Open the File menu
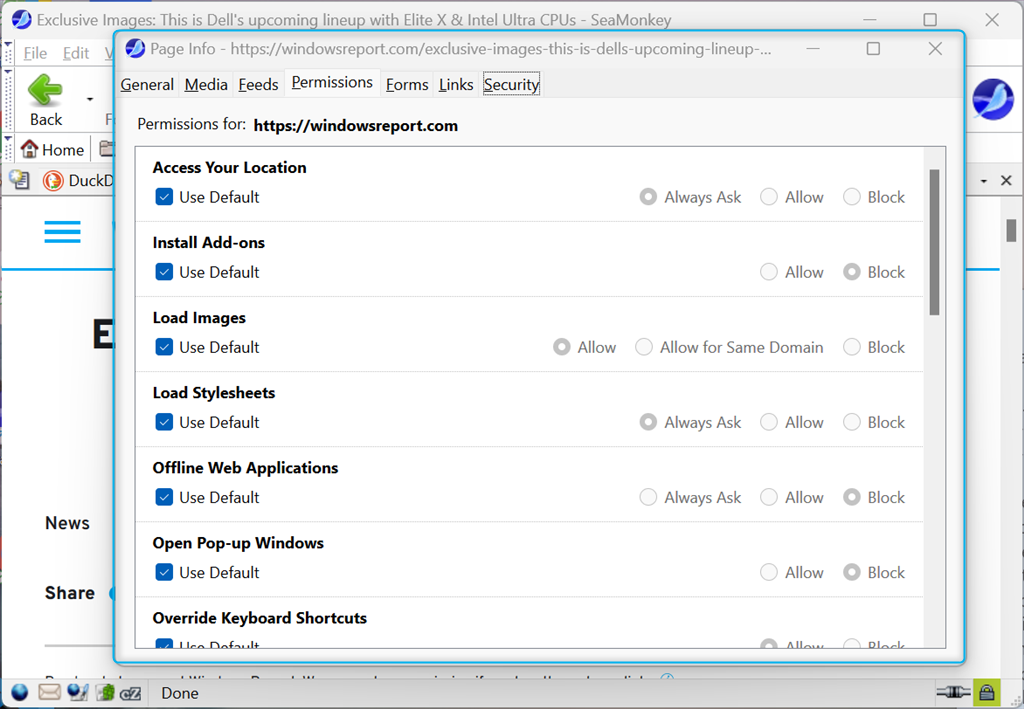This screenshot has width=1024, height=709. tap(35, 53)
